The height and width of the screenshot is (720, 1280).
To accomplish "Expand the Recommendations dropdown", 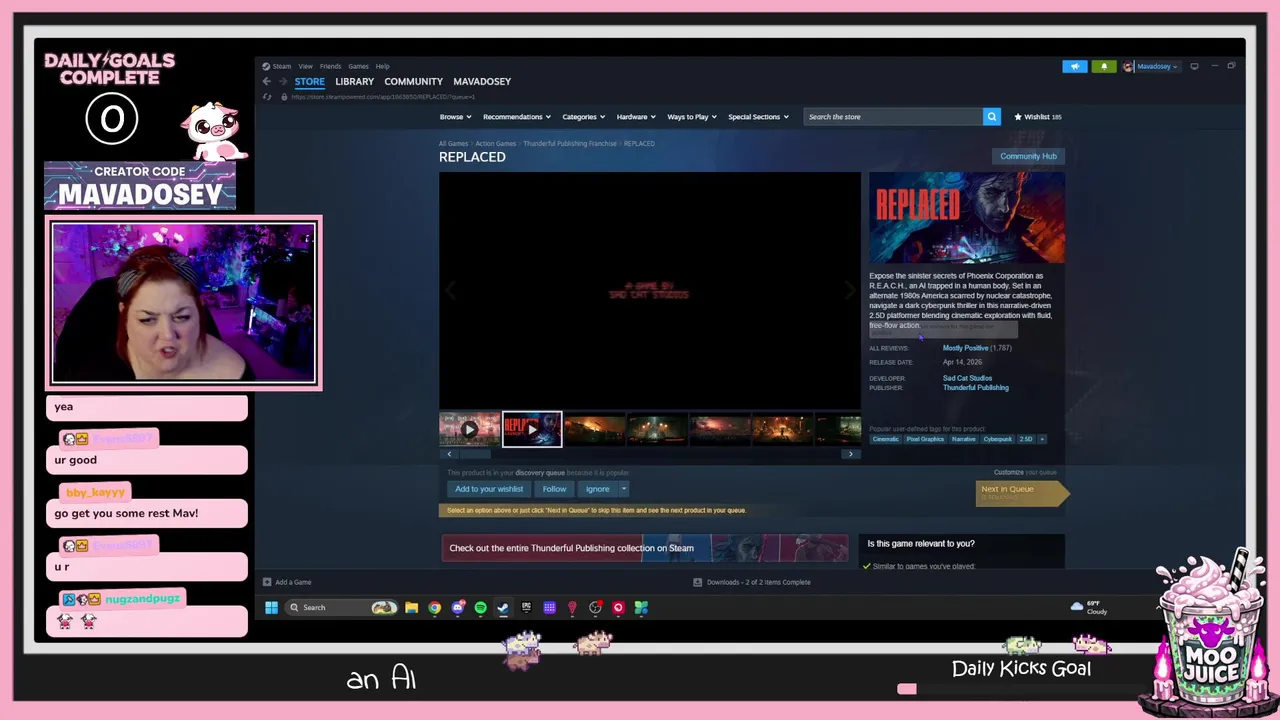I will (x=516, y=117).
